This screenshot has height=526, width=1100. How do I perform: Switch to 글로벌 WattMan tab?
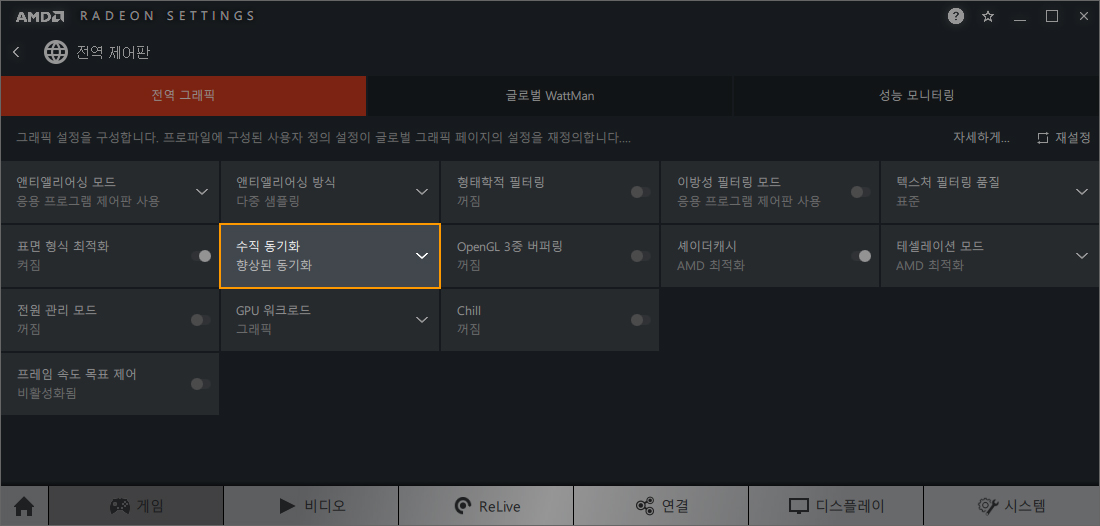coord(550,95)
